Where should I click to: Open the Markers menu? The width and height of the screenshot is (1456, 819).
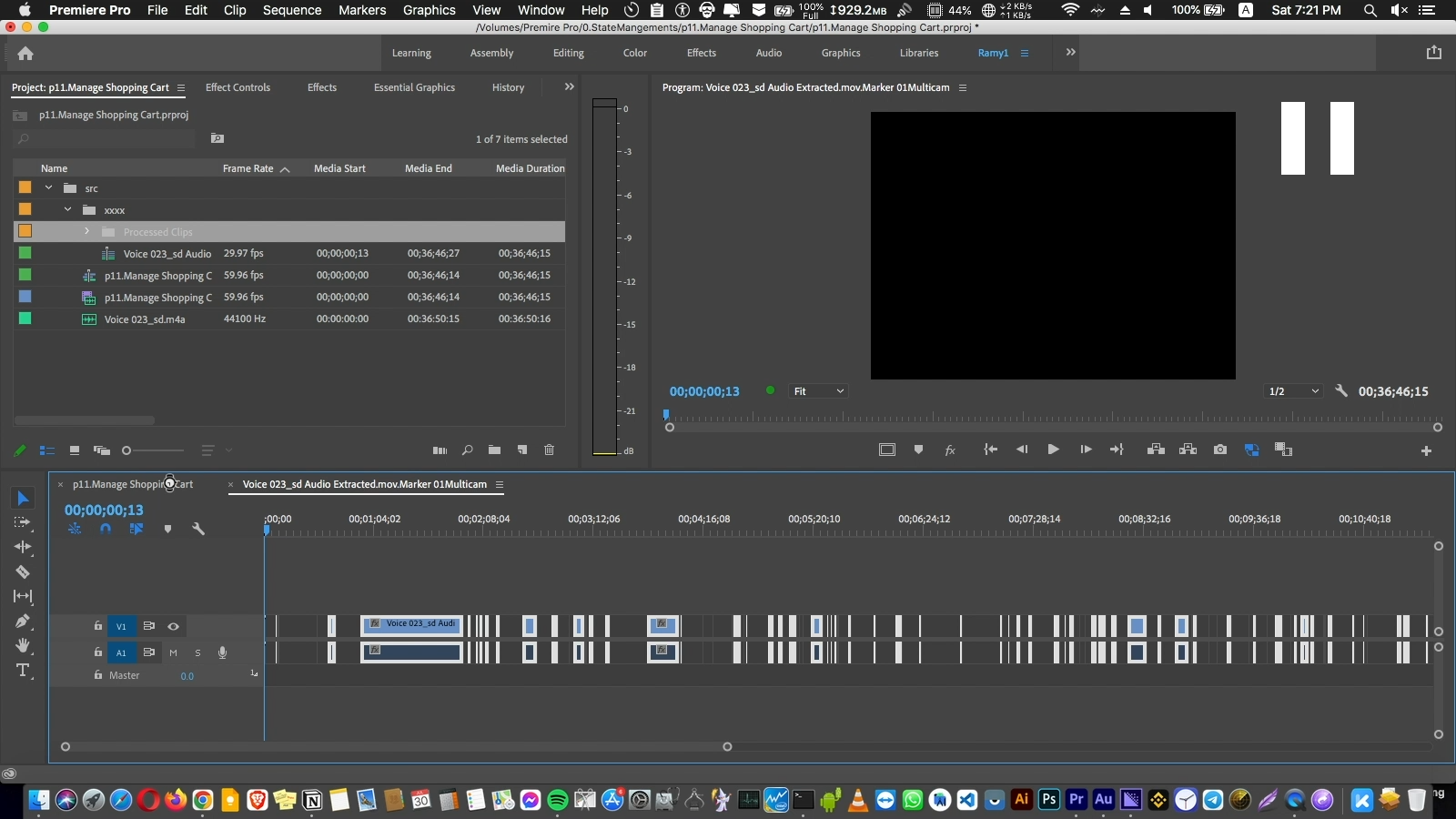click(362, 10)
